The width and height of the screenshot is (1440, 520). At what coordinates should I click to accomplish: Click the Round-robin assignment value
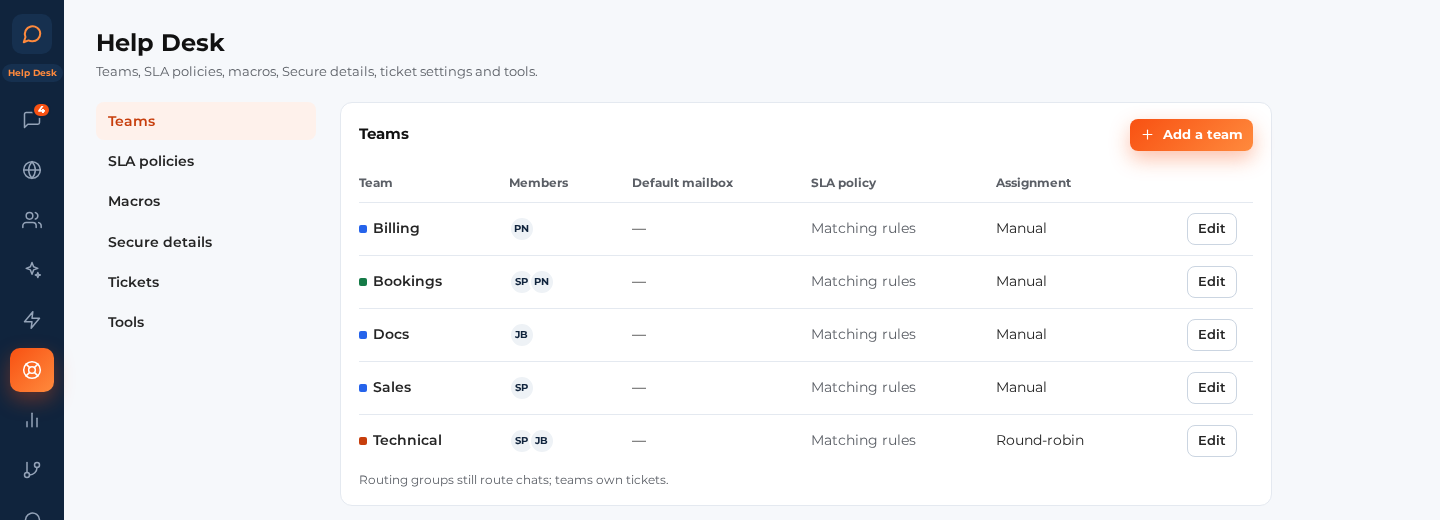(1040, 440)
